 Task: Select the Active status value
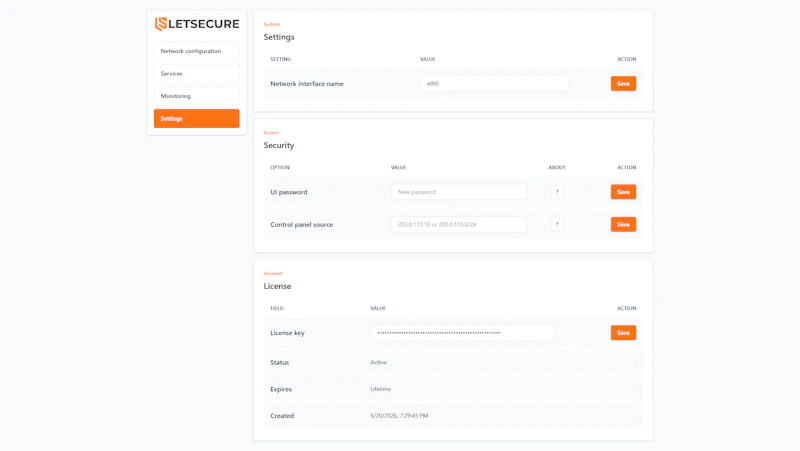point(379,362)
